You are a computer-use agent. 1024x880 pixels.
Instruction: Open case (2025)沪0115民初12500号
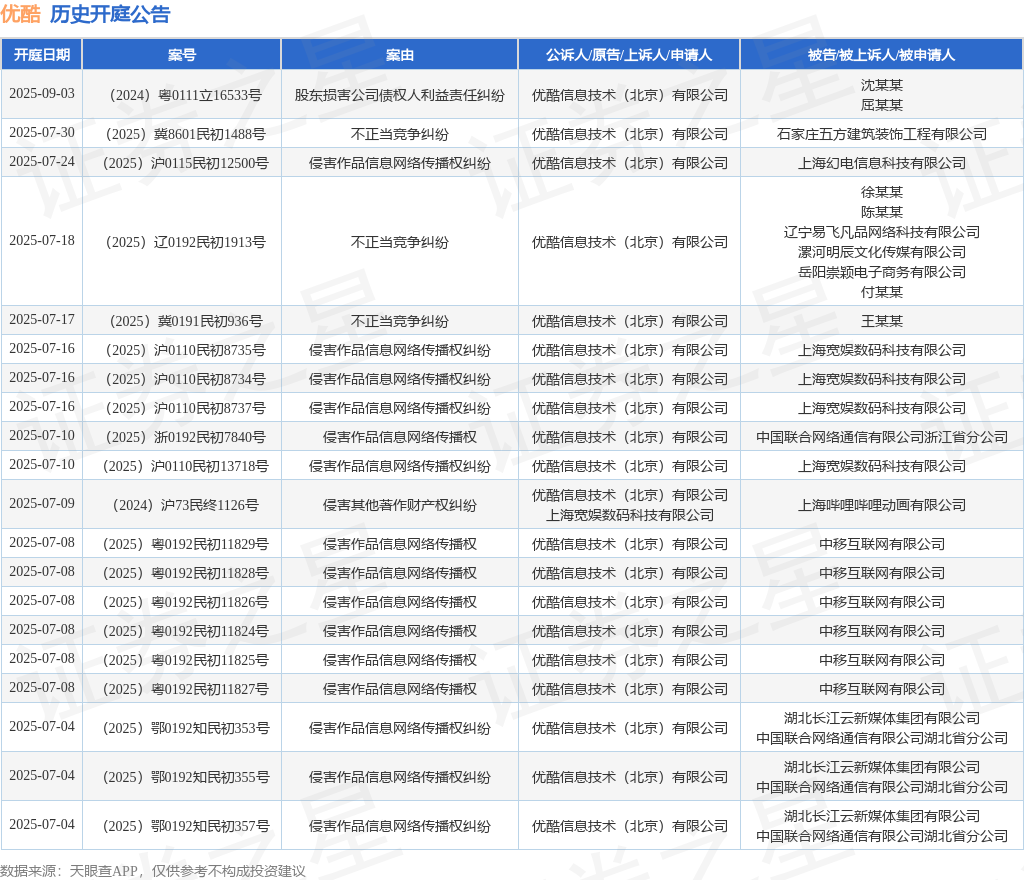185,163
